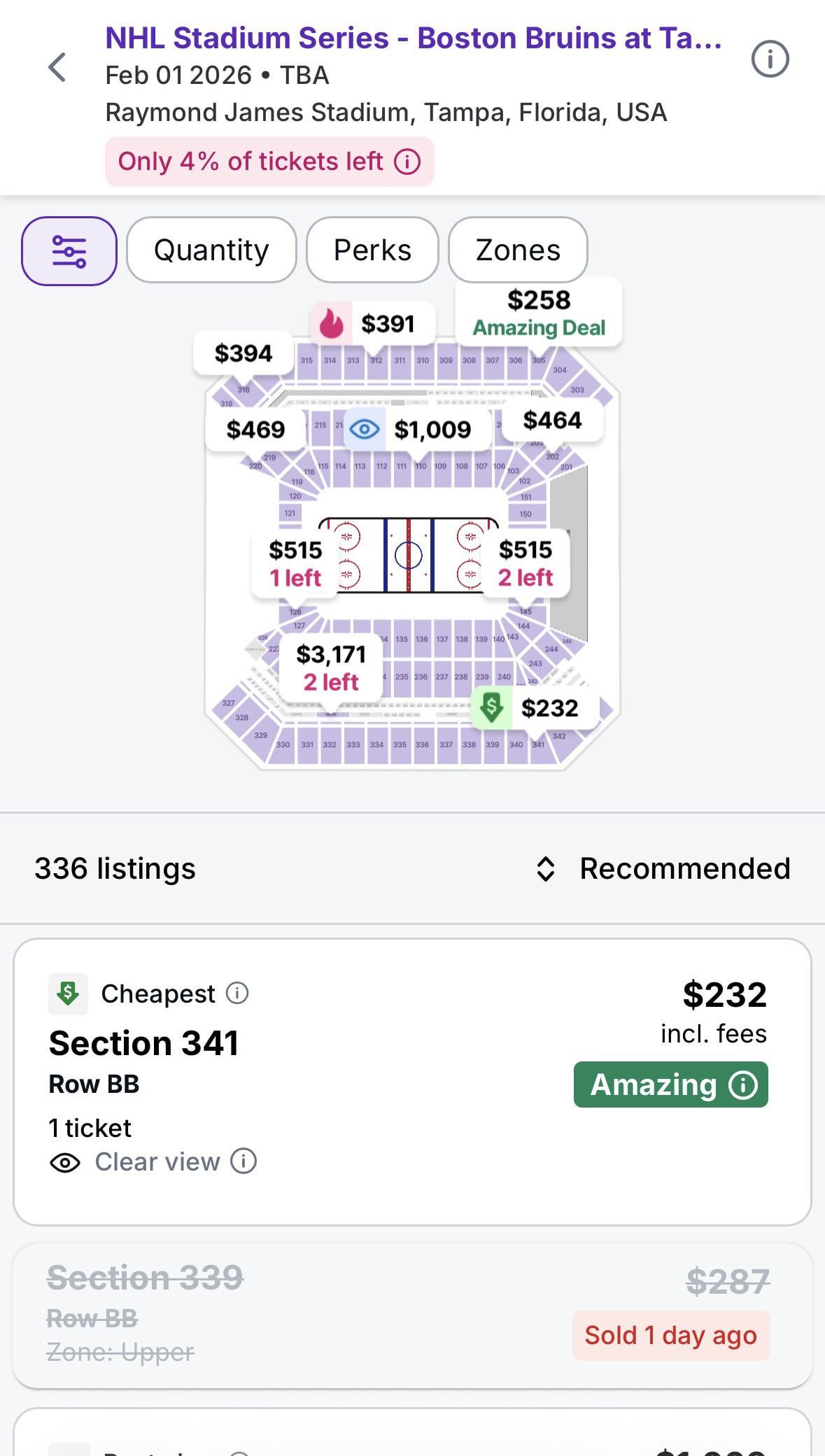Viewport: 825px width, 1456px height.
Task: Open event info icon in header
Action: [x=770, y=59]
